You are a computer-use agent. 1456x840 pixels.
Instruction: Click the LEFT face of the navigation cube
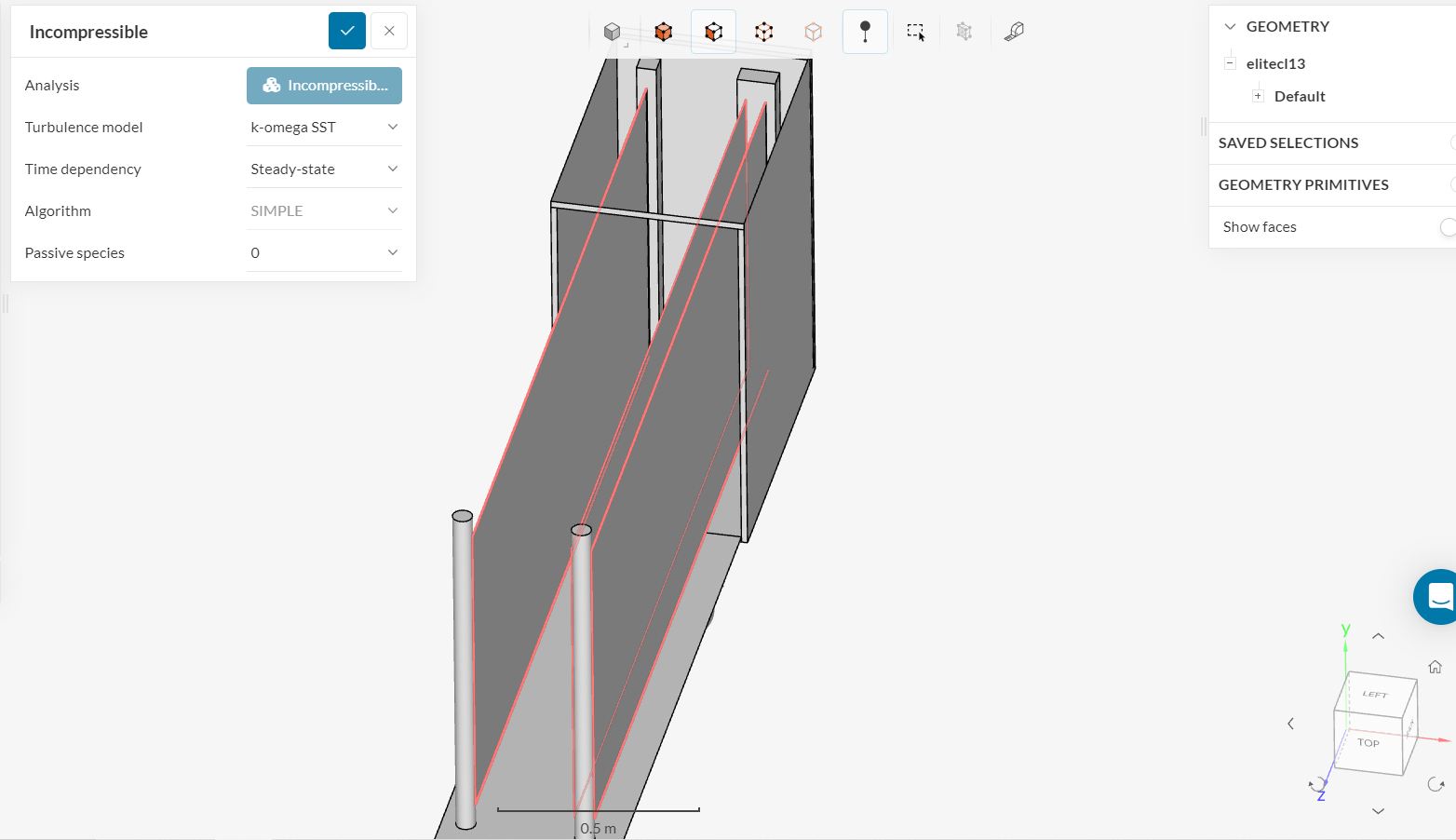coord(1375,695)
